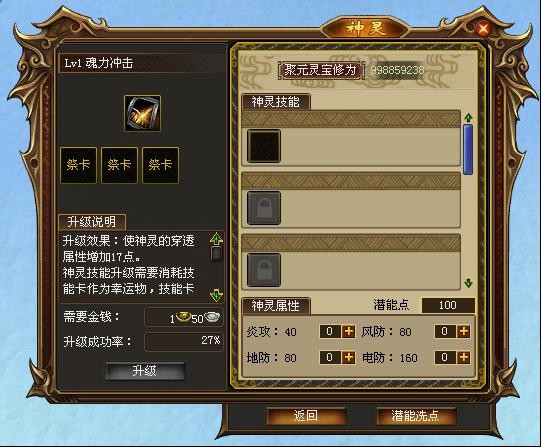Add a point to 地防 with plus

coord(349,357)
